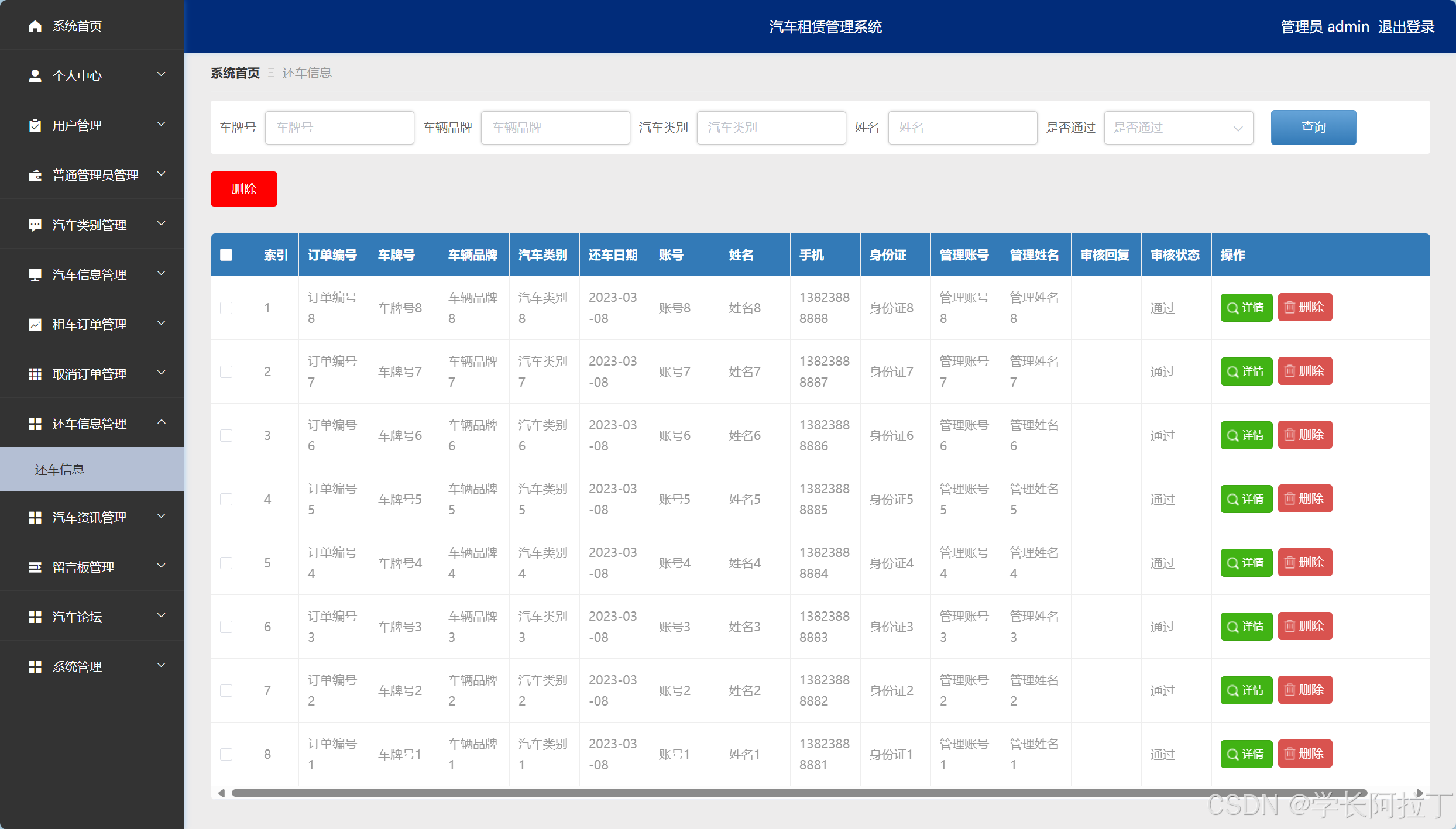The height and width of the screenshot is (829, 1456).
Task: Click the clipboard icon for 用户管理
Action: click(x=35, y=126)
